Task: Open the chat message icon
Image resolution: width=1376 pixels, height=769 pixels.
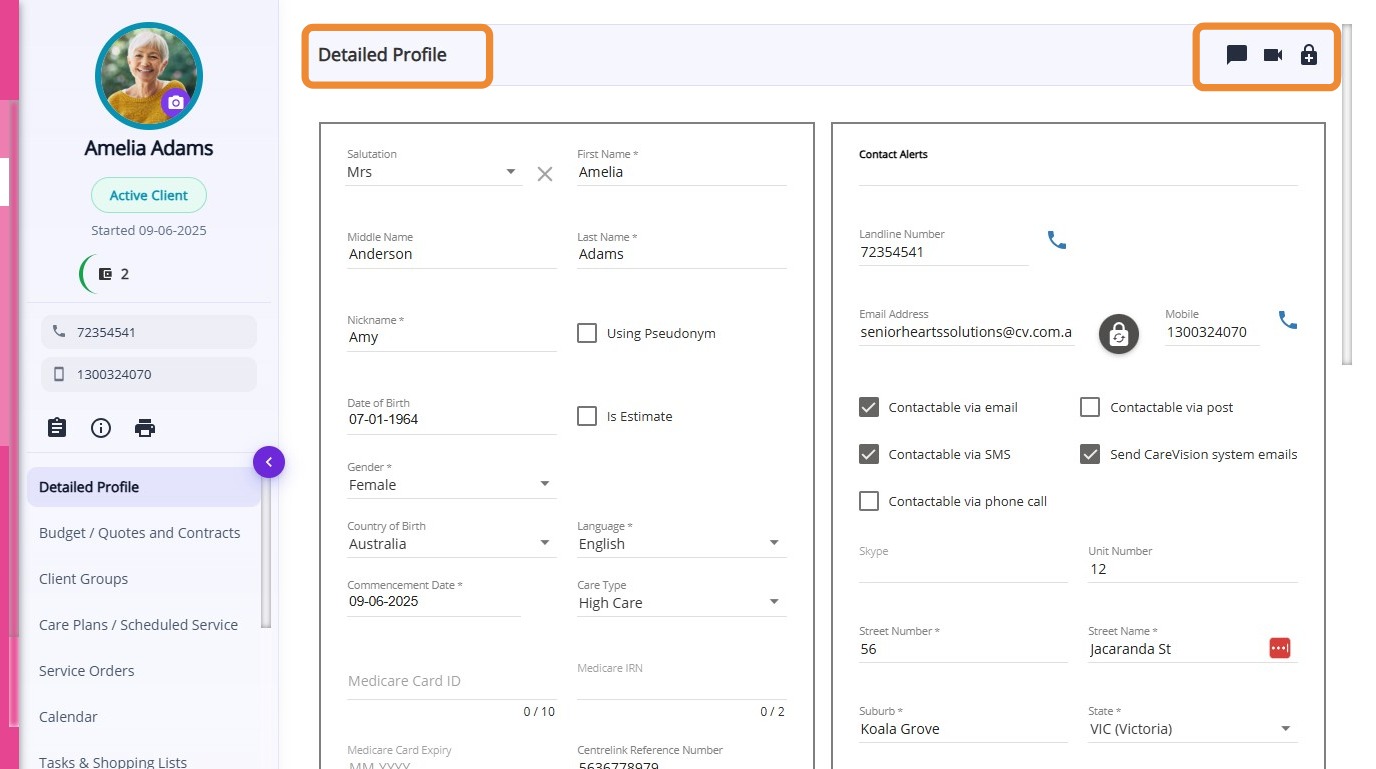Action: pos(1237,55)
